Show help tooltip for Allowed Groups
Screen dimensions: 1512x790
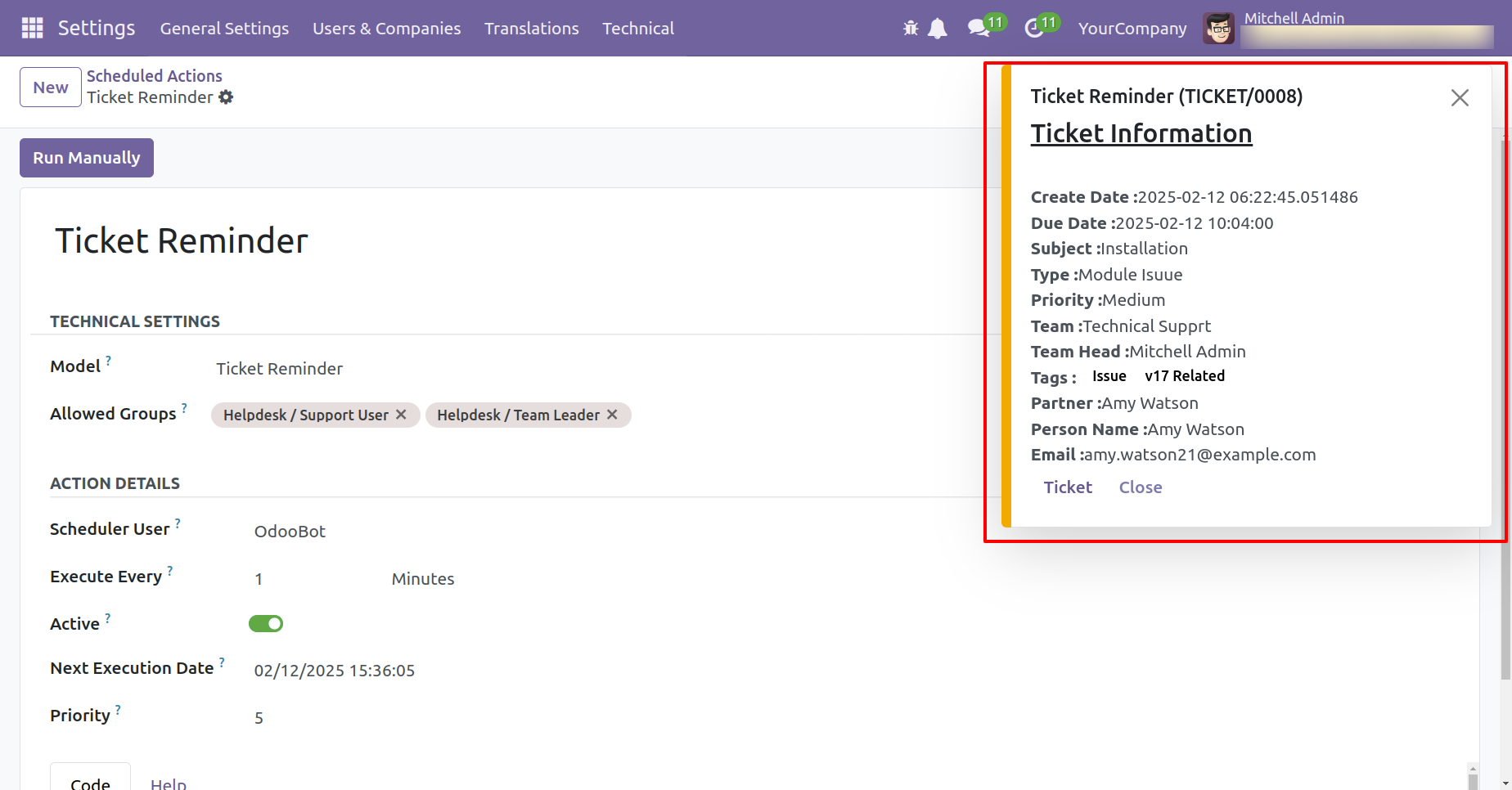[x=184, y=407]
